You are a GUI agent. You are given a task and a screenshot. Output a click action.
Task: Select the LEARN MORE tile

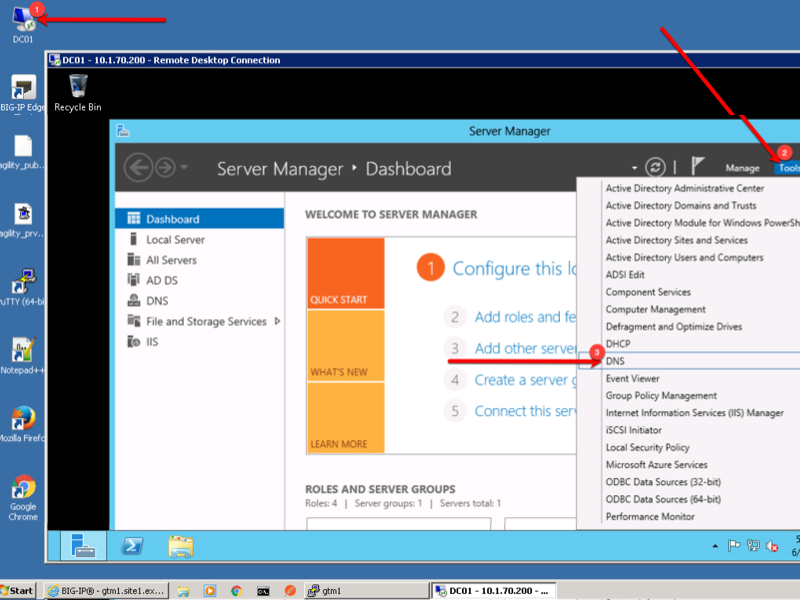click(x=346, y=417)
